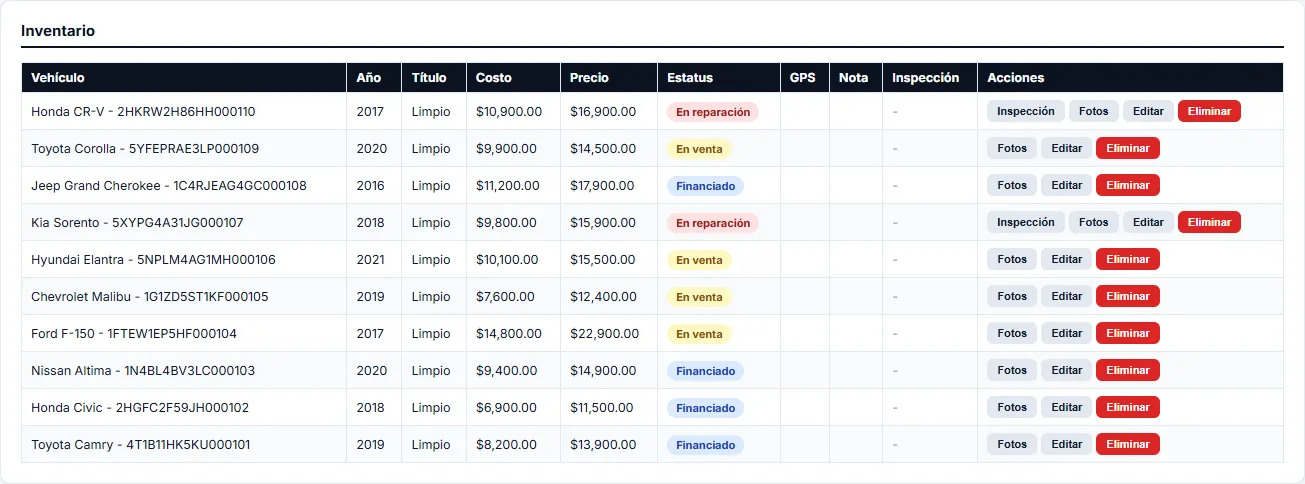1305x484 pixels.
Task: Click the Precio column header
Action: tap(589, 77)
